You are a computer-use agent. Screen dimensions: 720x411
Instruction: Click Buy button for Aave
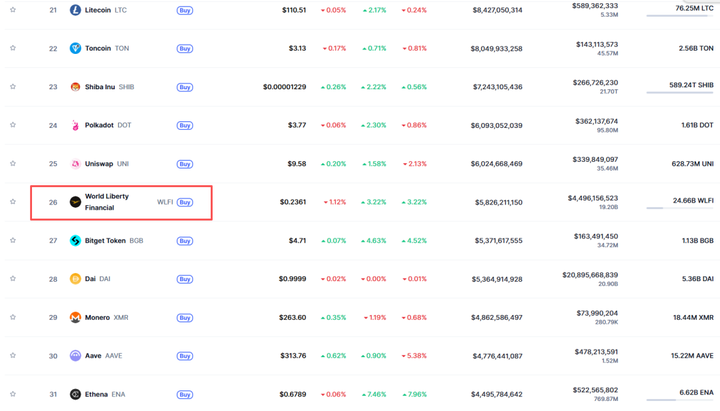(x=185, y=356)
